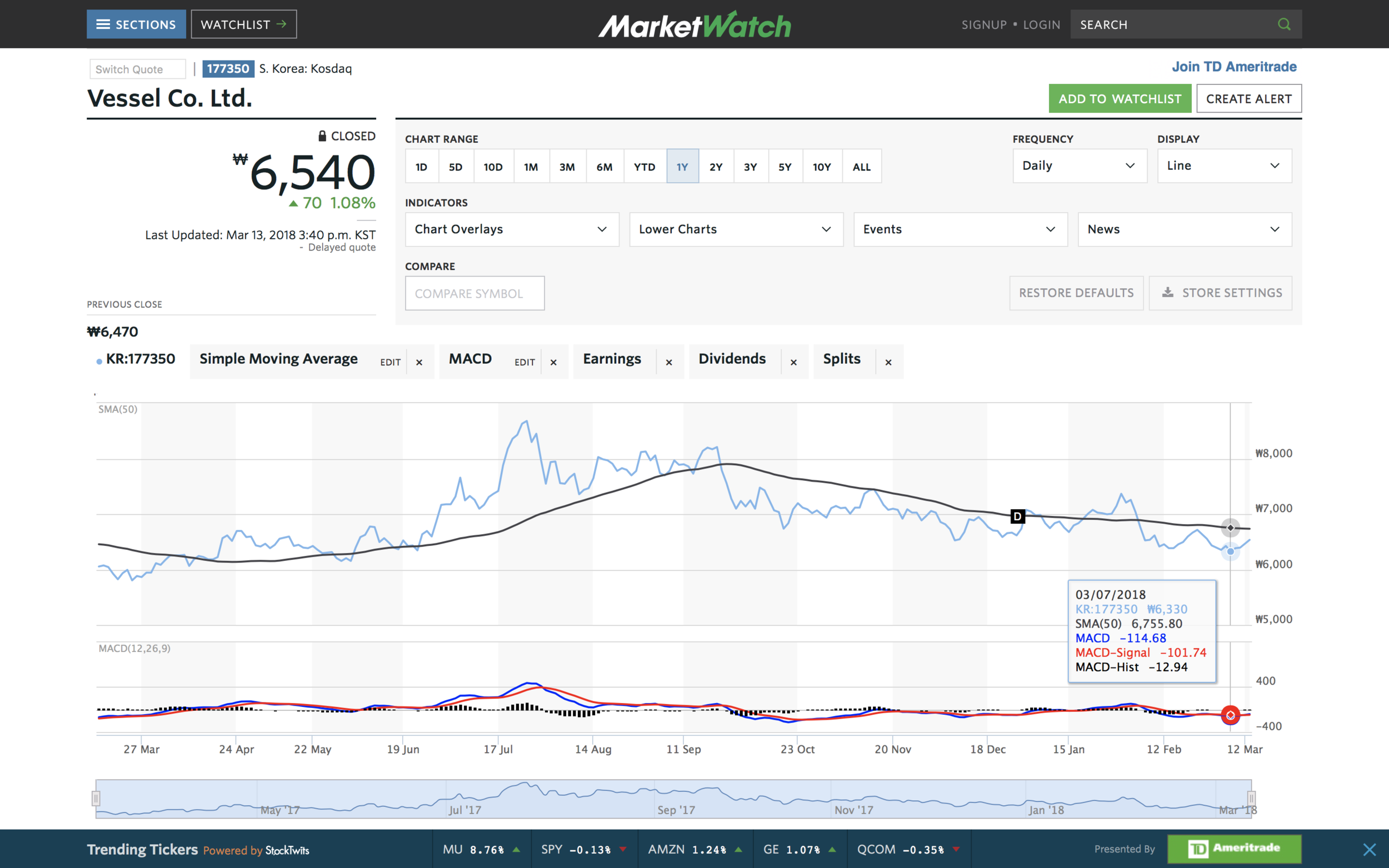
Task: Click the search magnifier icon
Action: coord(1284,24)
